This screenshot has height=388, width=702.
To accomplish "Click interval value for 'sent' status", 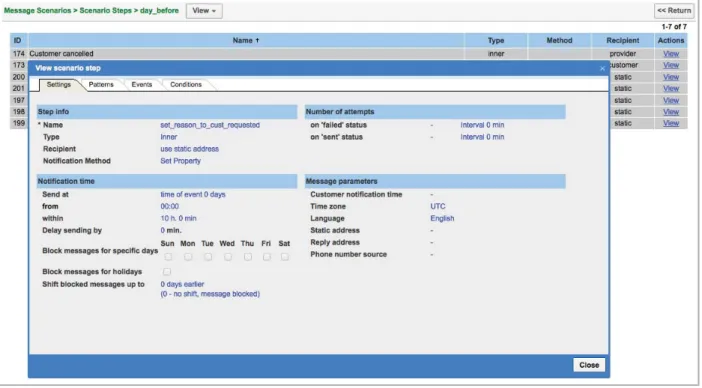I will pos(482,137).
